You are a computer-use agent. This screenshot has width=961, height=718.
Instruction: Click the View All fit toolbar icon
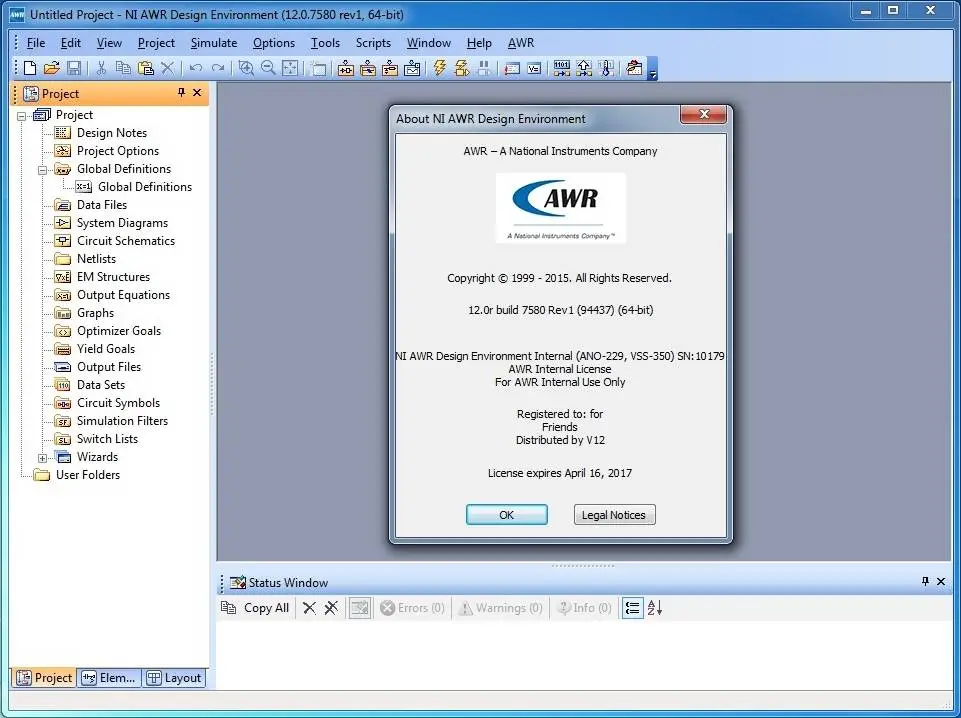(290, 68)
